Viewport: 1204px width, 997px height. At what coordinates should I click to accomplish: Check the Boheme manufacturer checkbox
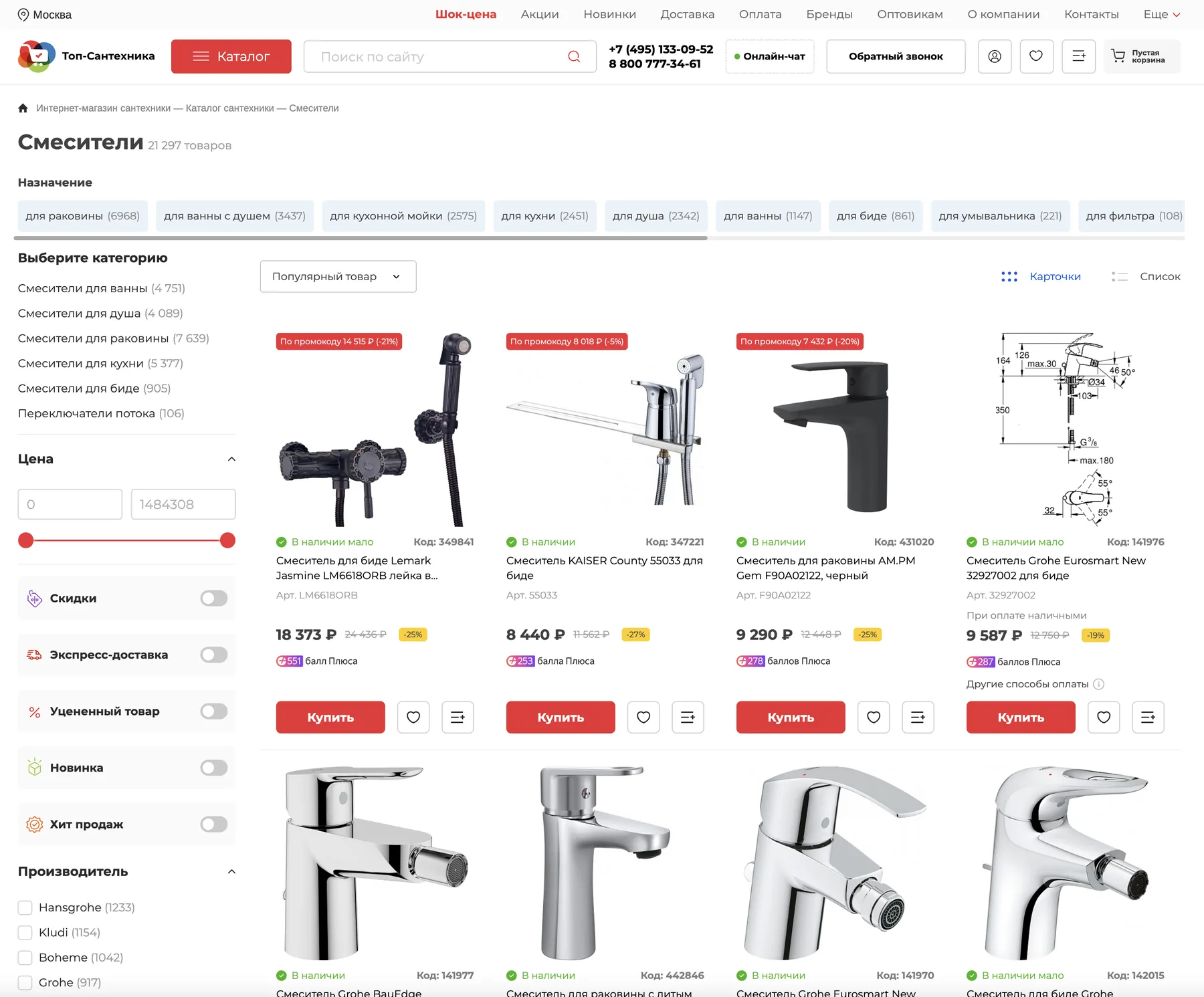[25, 958]
